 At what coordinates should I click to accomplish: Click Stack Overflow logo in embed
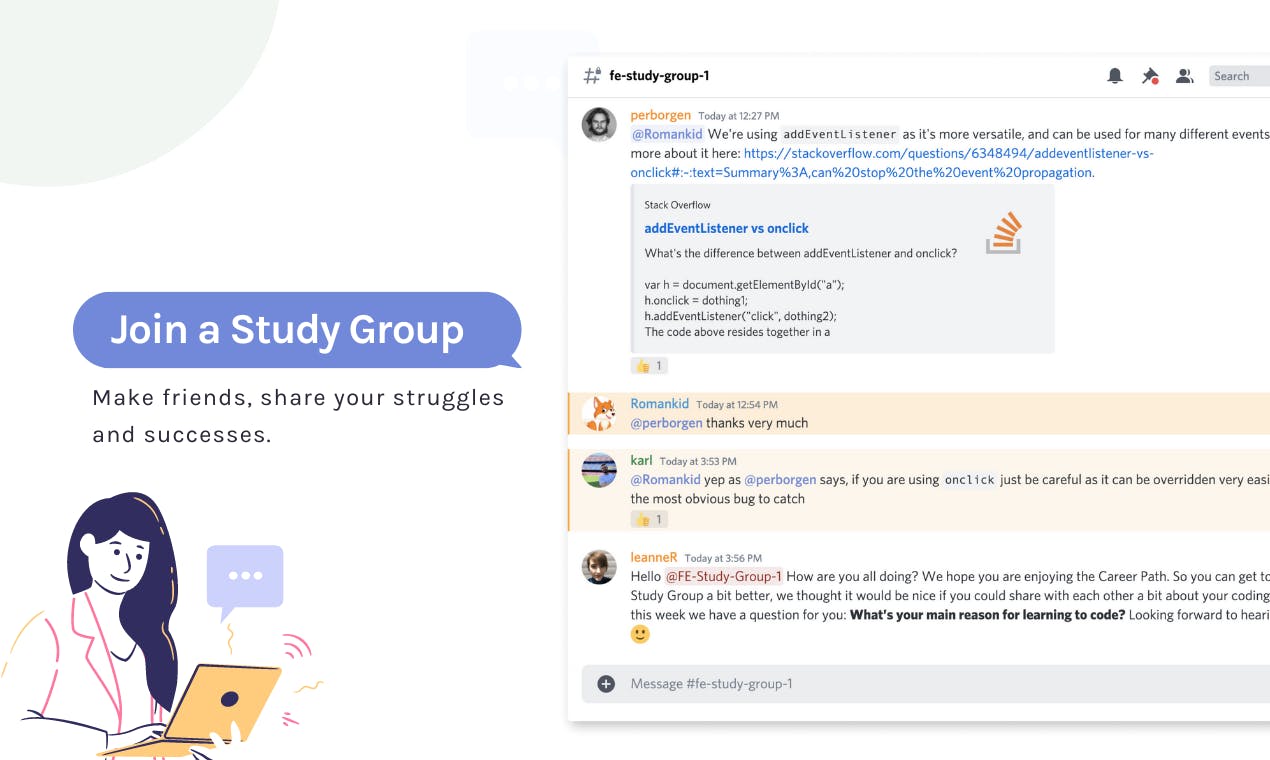1004,232
